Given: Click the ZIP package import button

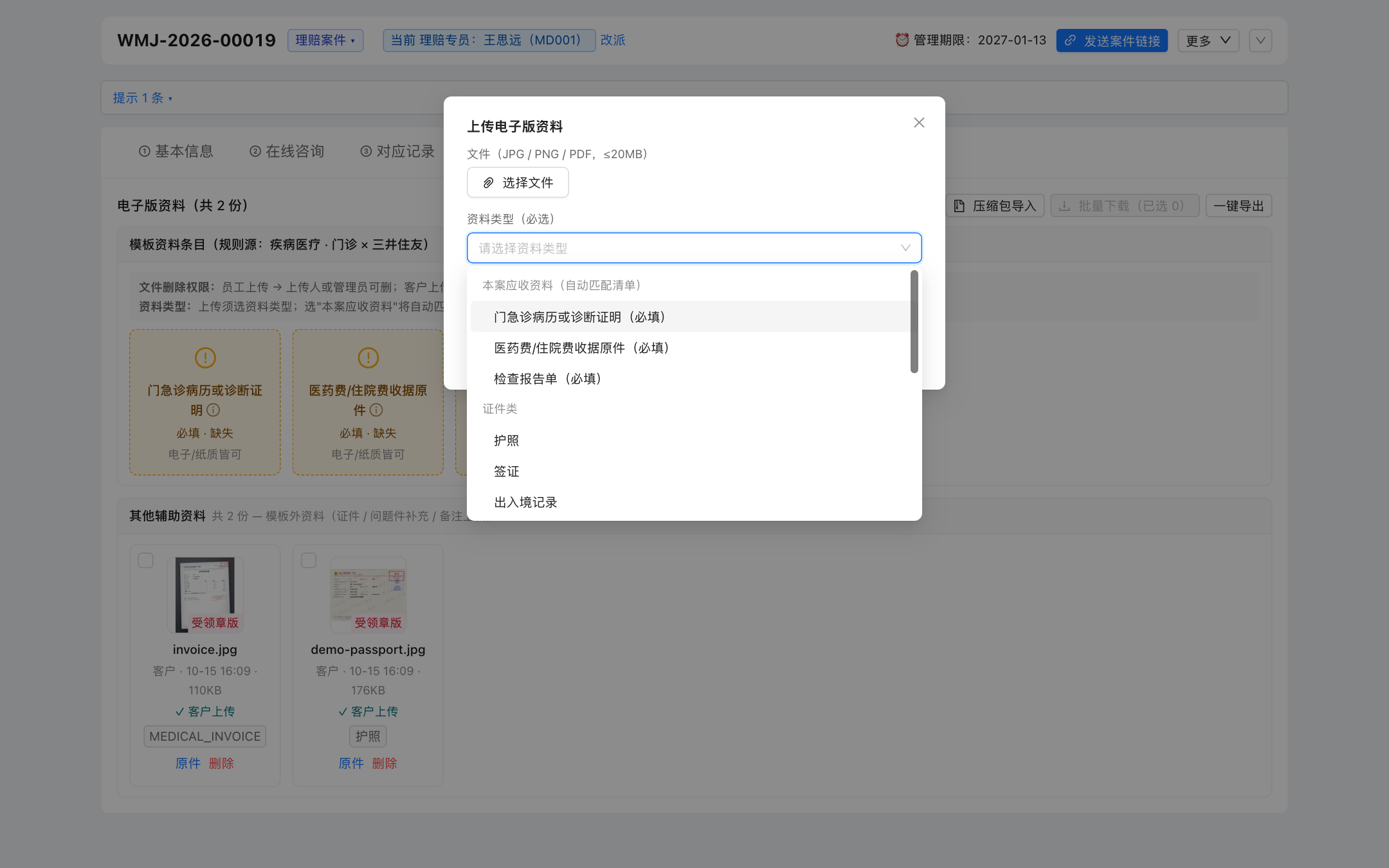Looking at the screenshot, I should click(x=995, y=206).
